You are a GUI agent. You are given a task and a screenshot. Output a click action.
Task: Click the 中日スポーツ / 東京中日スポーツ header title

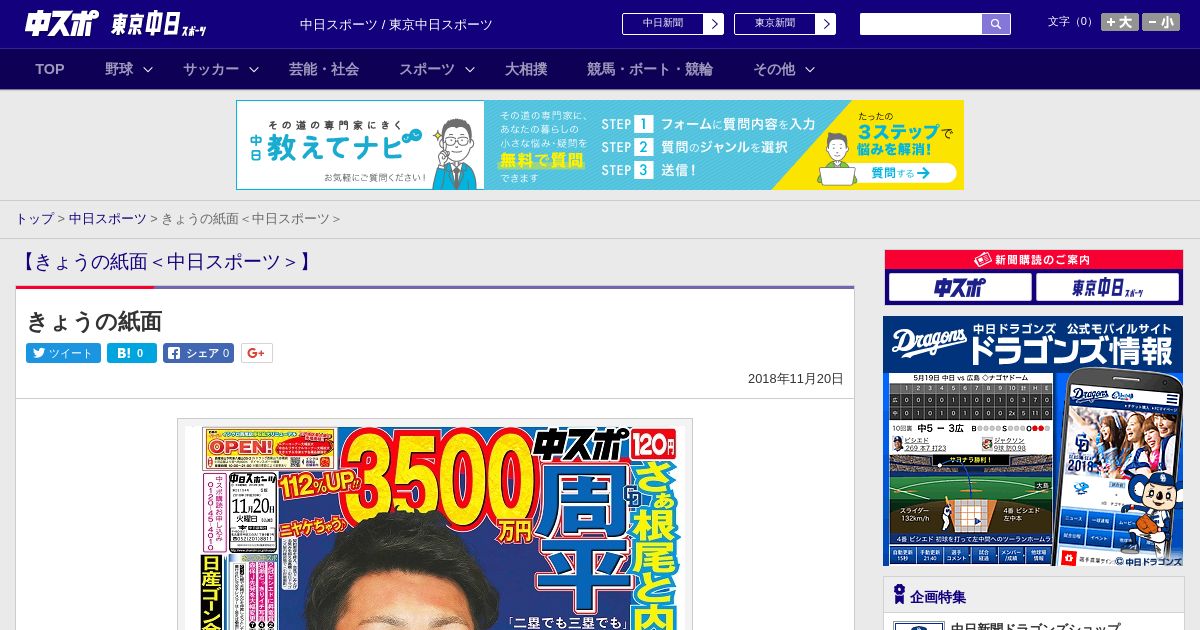[396, 24]
